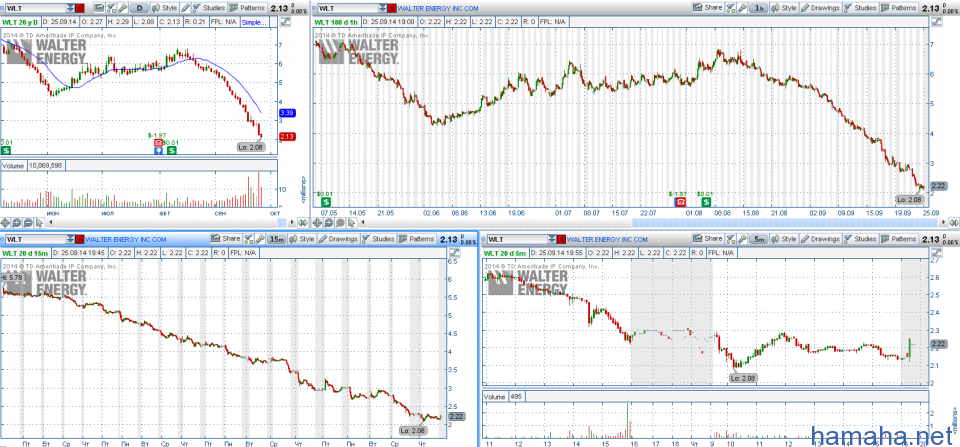Screen dimensions: 960x447
Task: Click right scroll arrow under daily chart
Action: click(x=291, y=222)
